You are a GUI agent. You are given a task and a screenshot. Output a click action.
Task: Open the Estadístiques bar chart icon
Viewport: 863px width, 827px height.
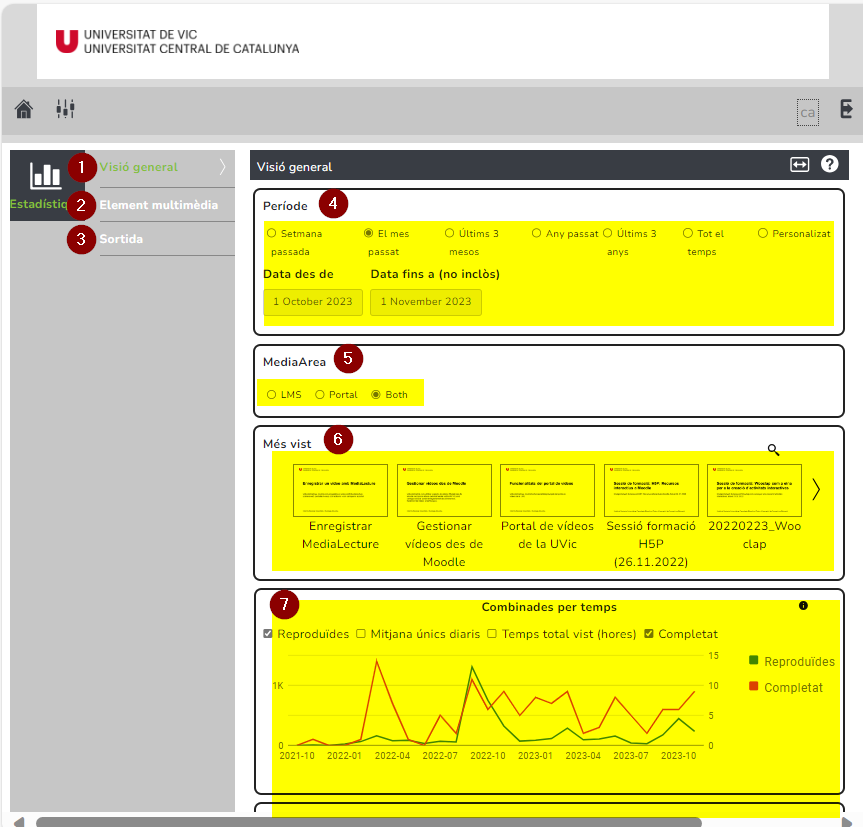(45, 176)
